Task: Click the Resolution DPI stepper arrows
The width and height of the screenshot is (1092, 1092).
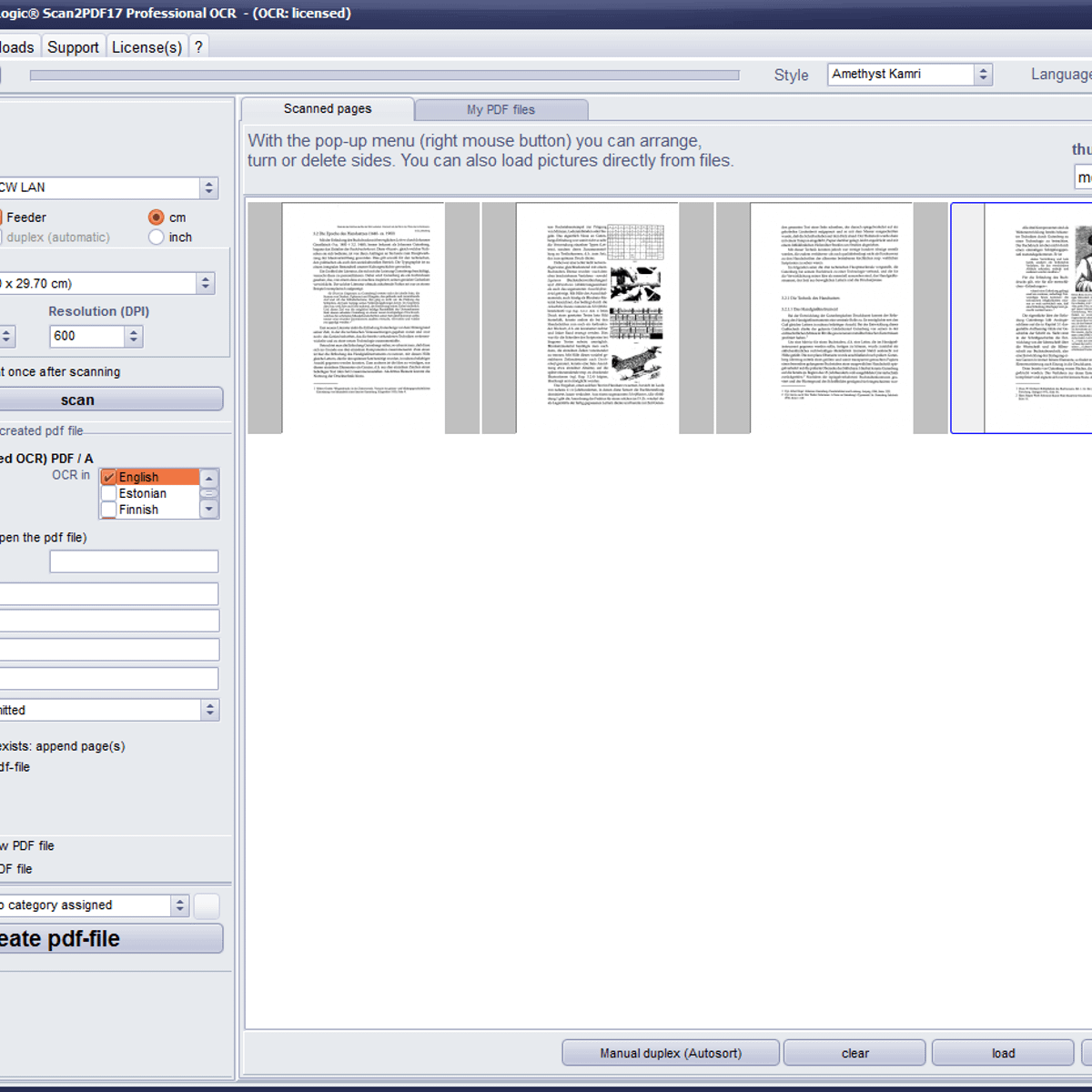Action: coord(134,337)
